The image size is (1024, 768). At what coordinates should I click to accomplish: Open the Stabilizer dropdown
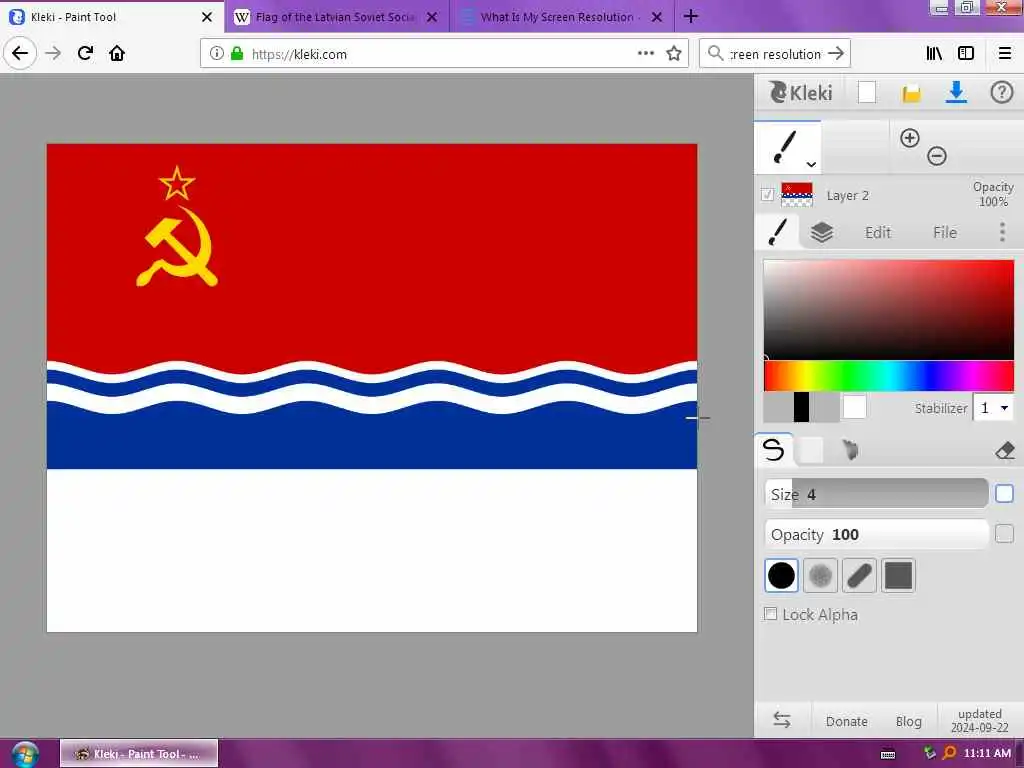coord(993,408)
